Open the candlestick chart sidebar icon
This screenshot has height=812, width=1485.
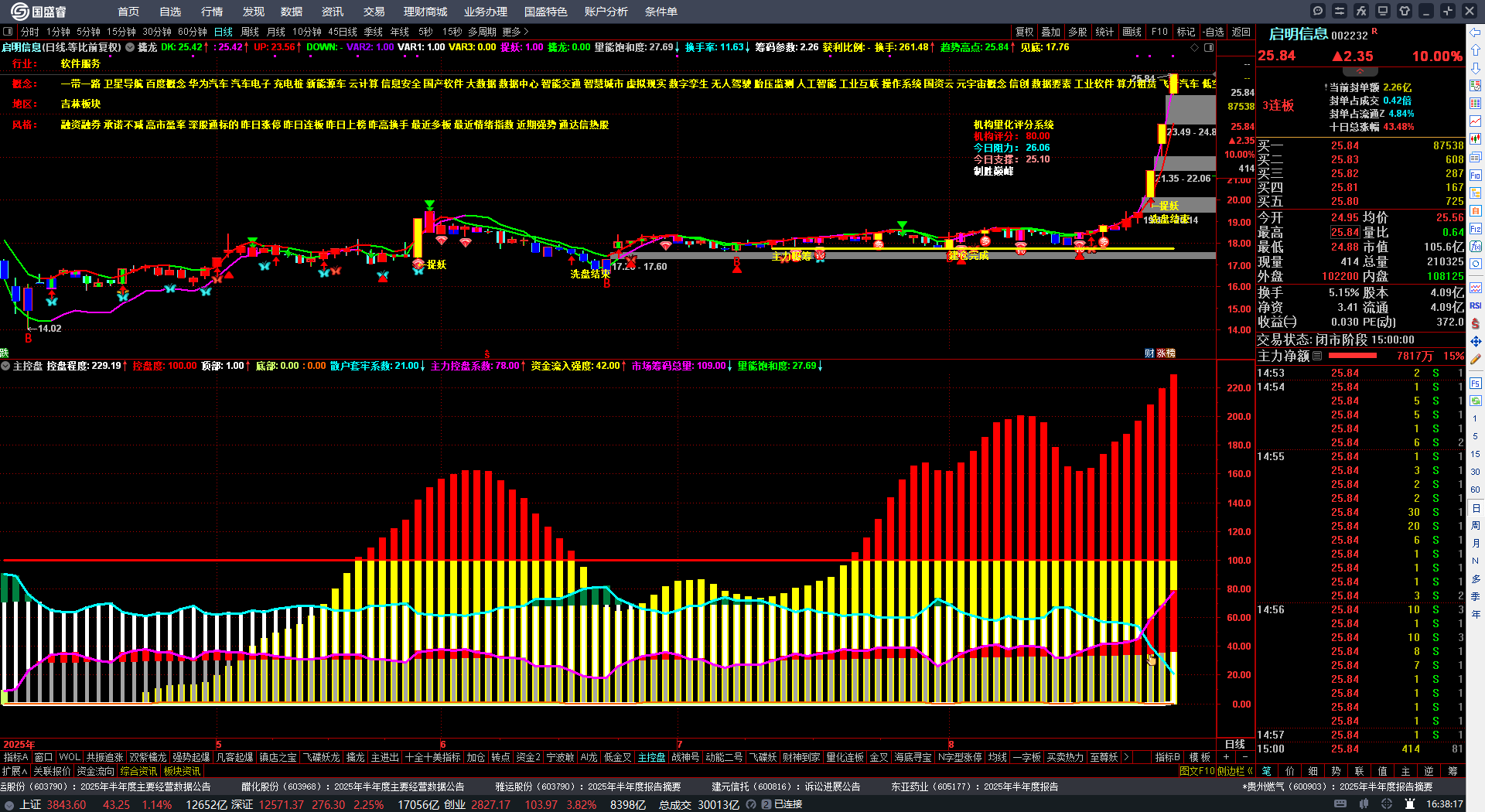click(1476, 139)
